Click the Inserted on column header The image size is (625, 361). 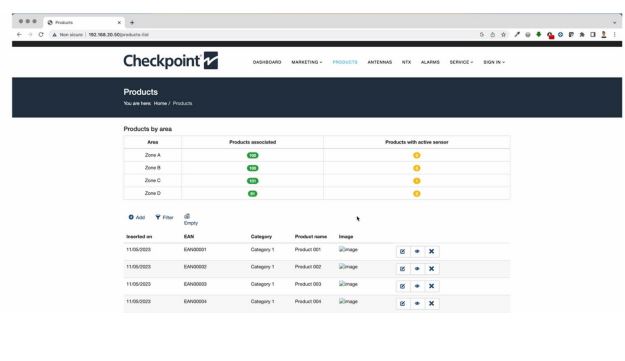point(139,237)
